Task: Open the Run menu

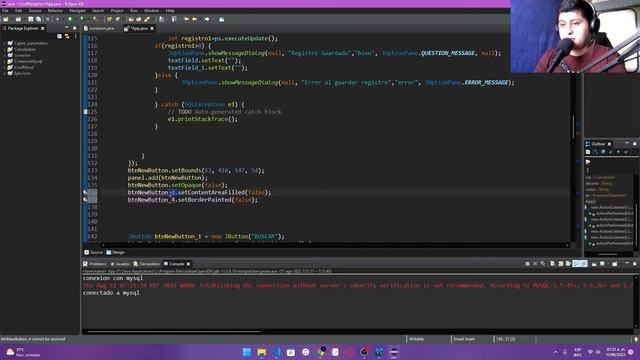Action: tap(133, 11)
